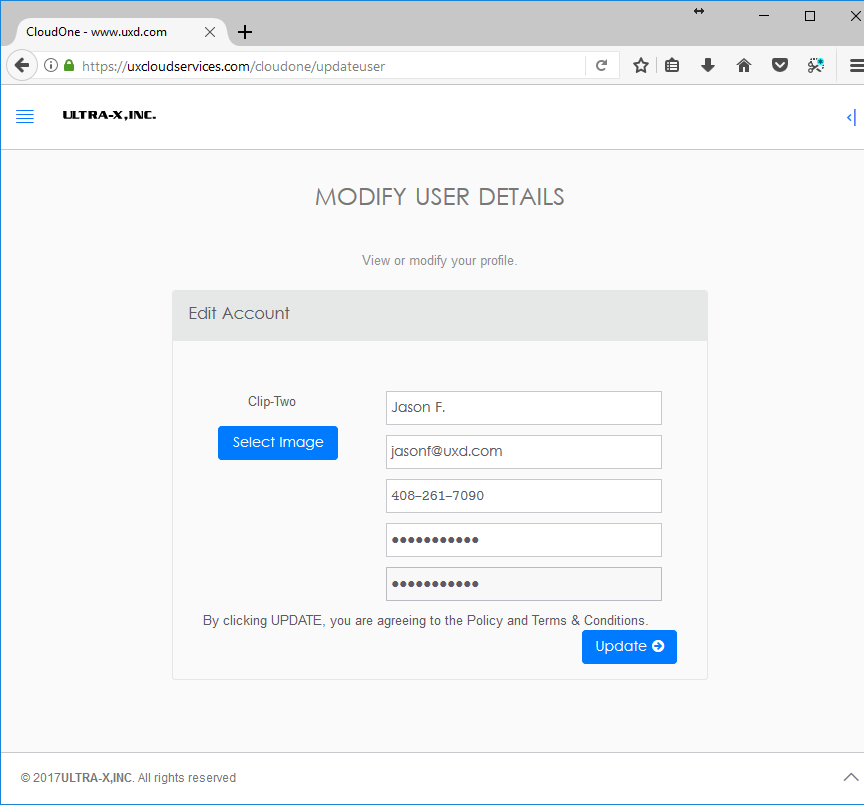Open the hamburger sidebar menu icon
The image size is (864, 805).
tap(25, 117)
